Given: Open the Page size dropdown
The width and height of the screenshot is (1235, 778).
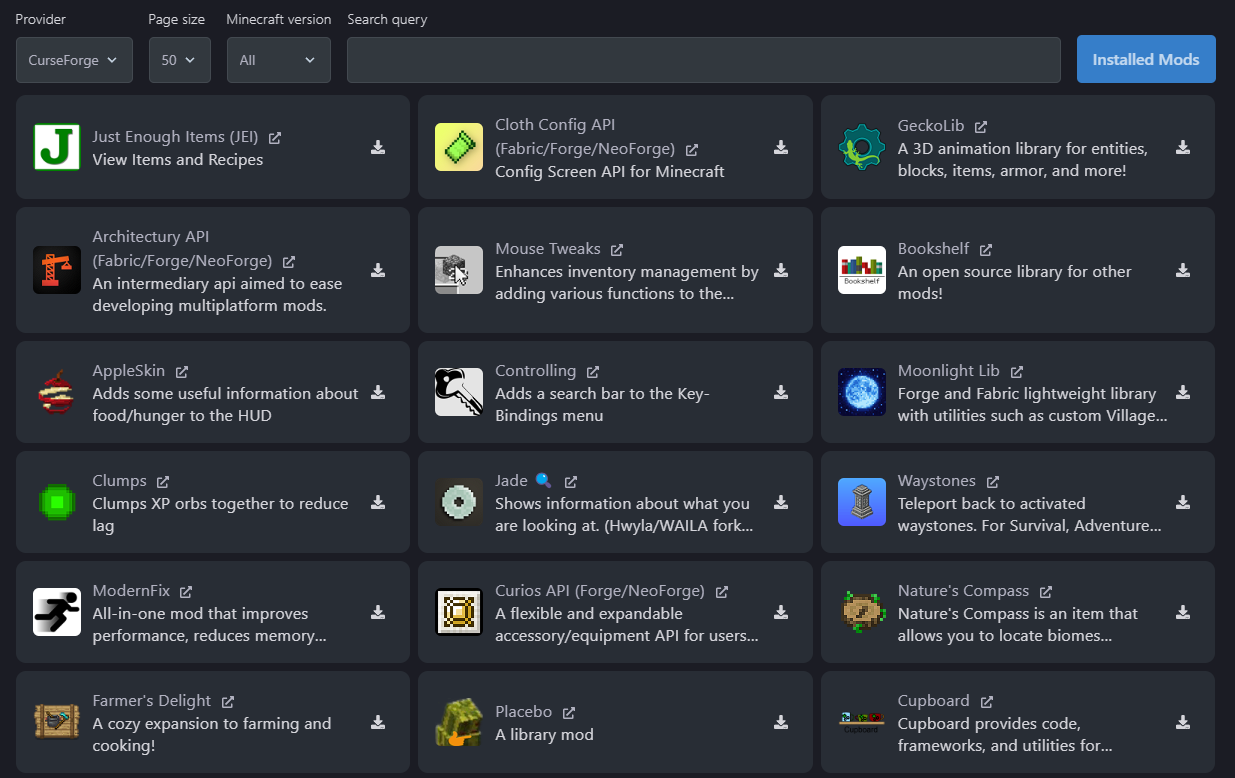Looking at the screenshot, I should coord(179,59).
